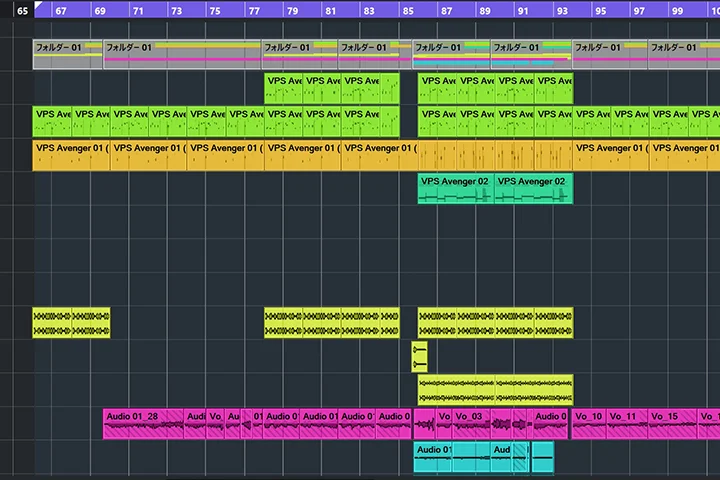
Task: Click bar 97 on the ruler
Action: click(x=639, y=11)
